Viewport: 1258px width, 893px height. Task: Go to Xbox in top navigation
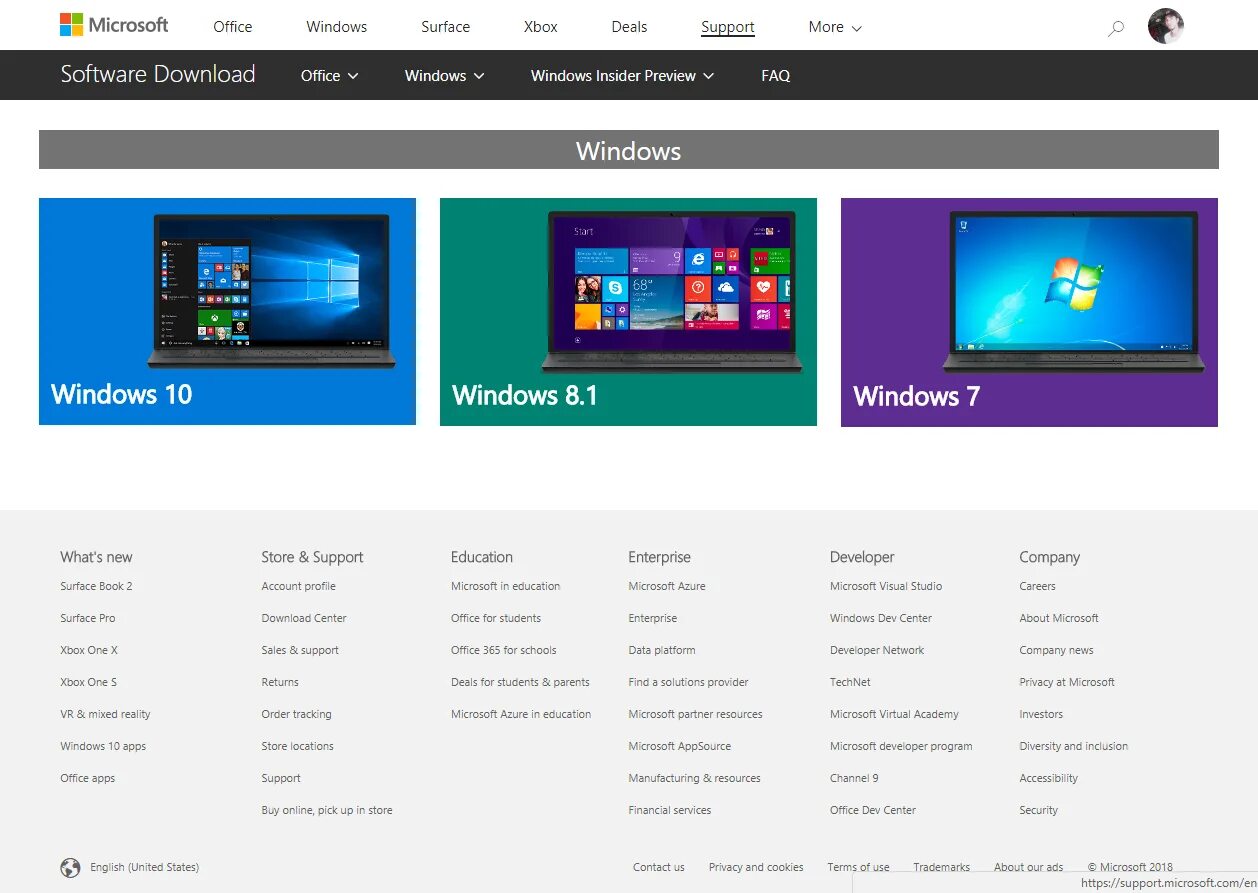coord(541,27)
